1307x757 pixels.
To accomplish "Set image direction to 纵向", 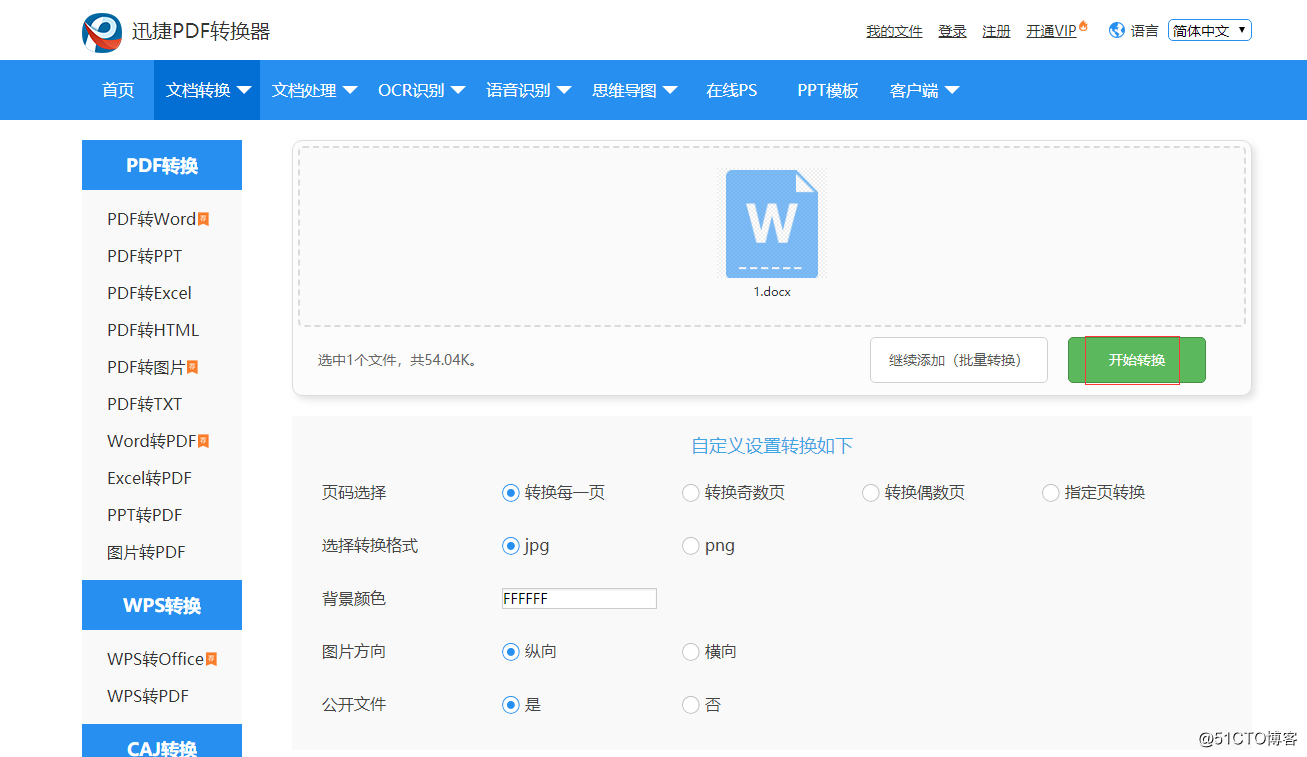I will click(x=510, y=652).
